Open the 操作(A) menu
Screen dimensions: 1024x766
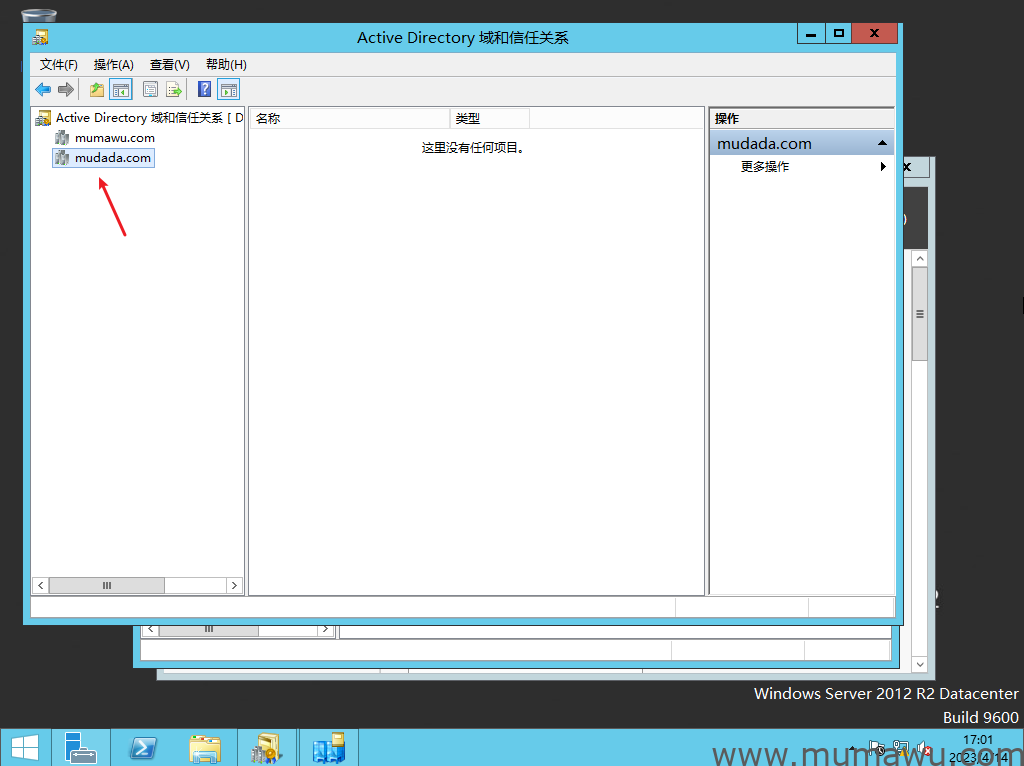113,64
